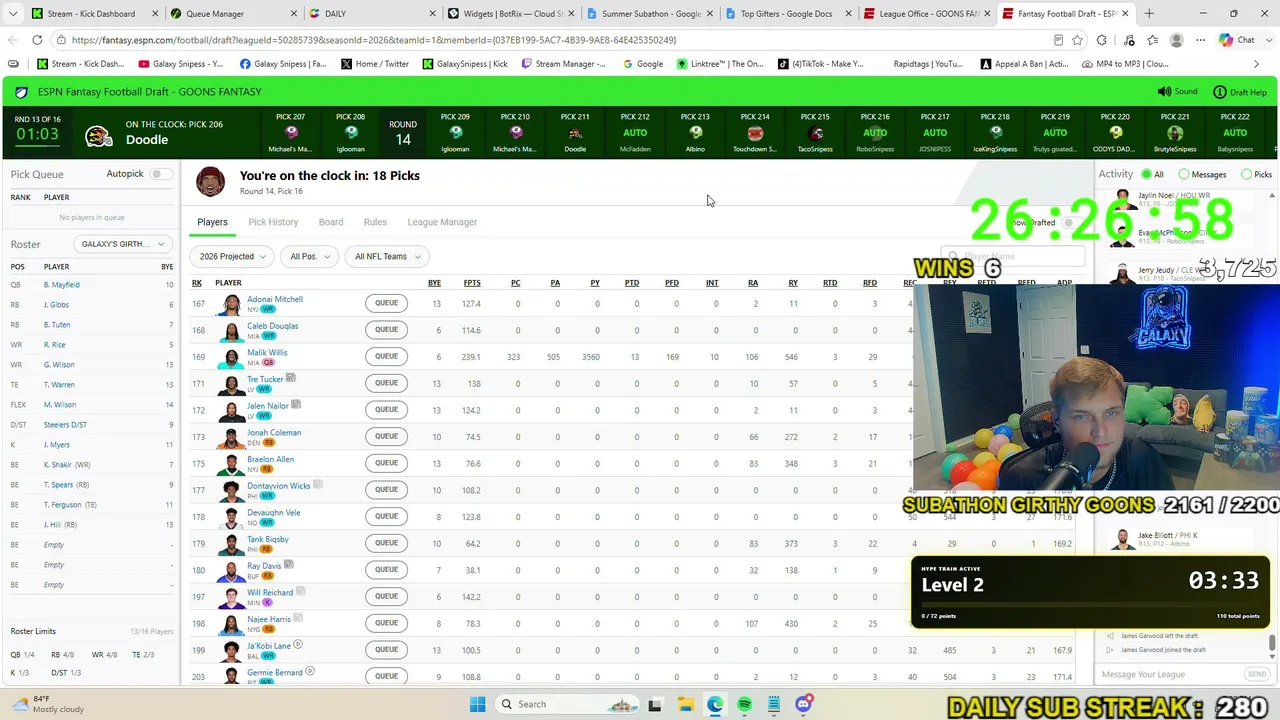Click the status icon beside Germie Bernard
This screenshot has height=720, width=1280.
[310, 672]
